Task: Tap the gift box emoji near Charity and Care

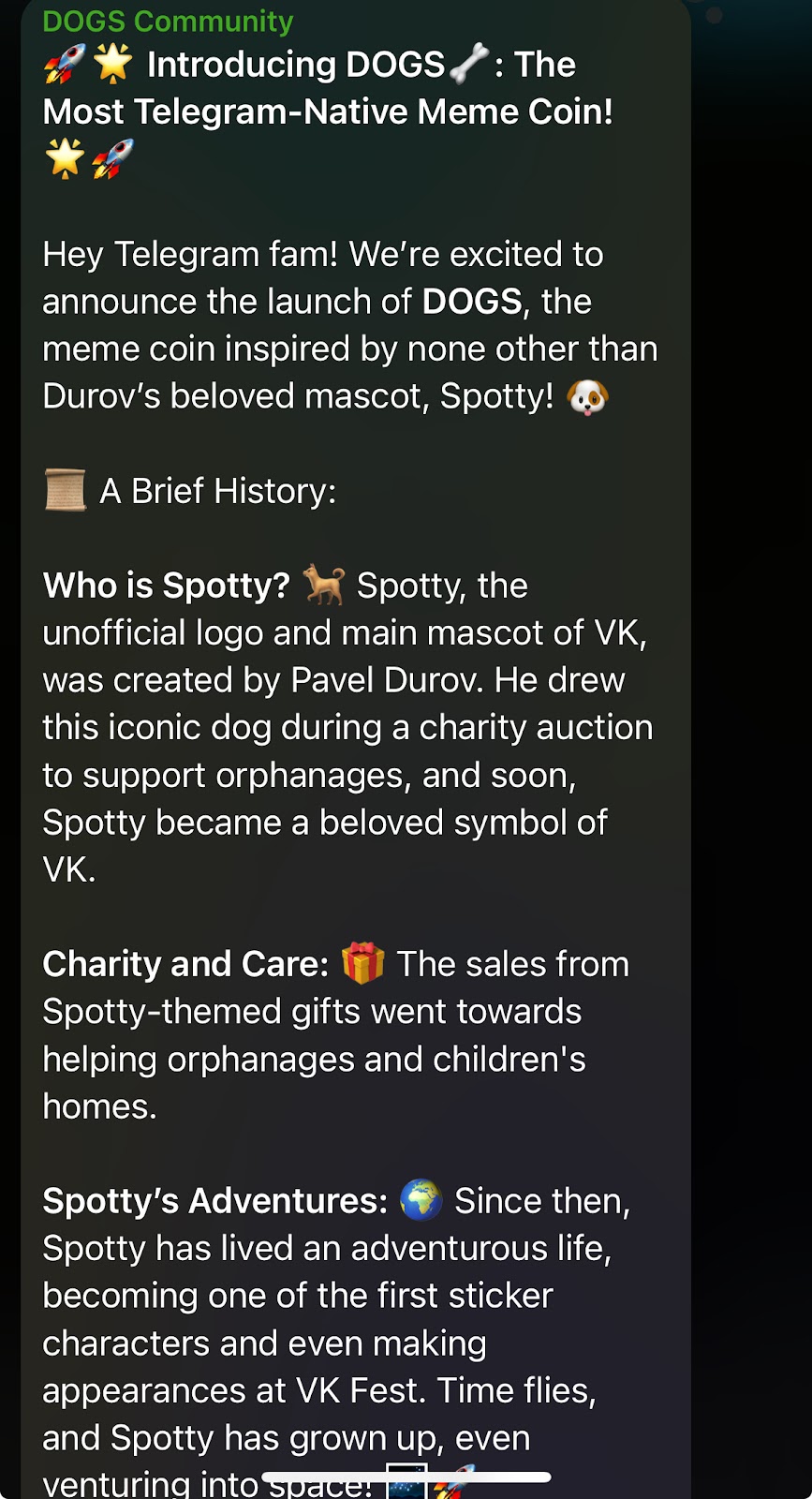Action: coord(363,964)
